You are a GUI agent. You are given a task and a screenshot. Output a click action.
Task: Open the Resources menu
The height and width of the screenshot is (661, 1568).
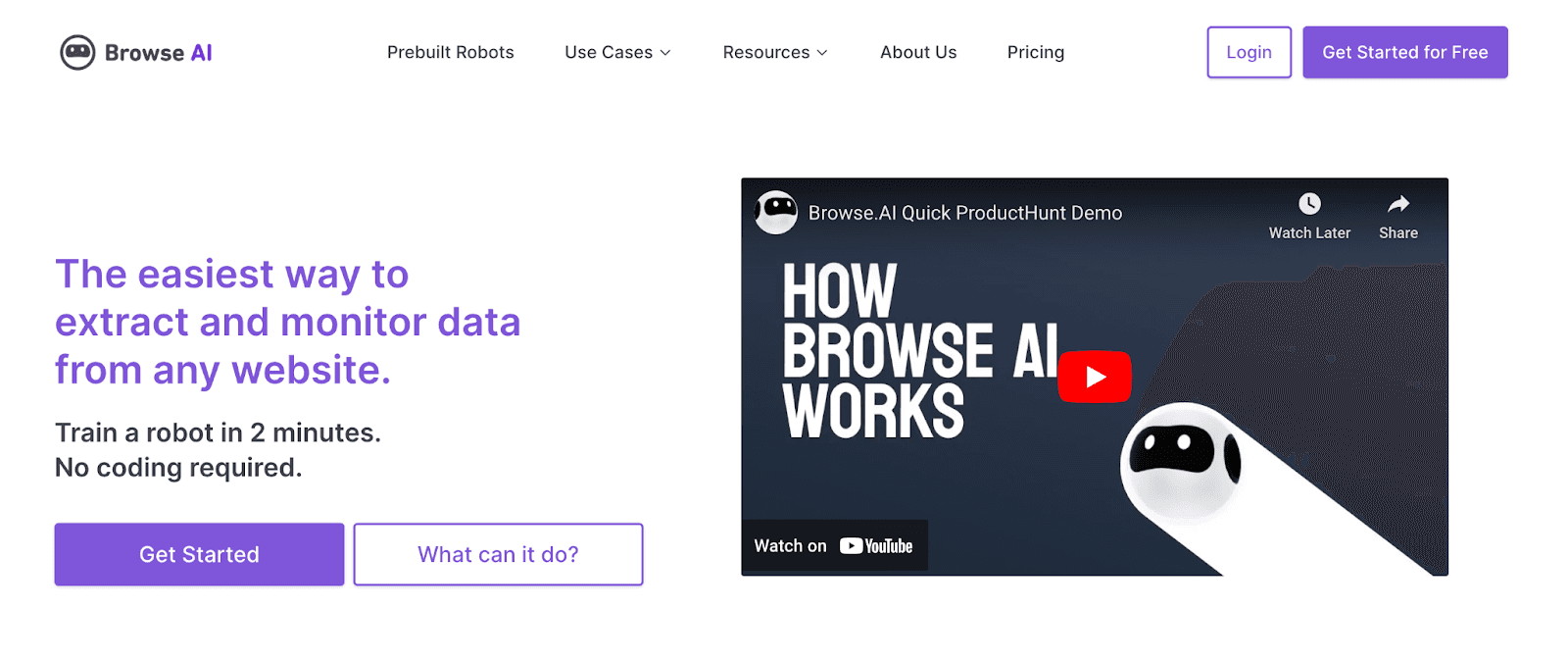pos(765,53)
